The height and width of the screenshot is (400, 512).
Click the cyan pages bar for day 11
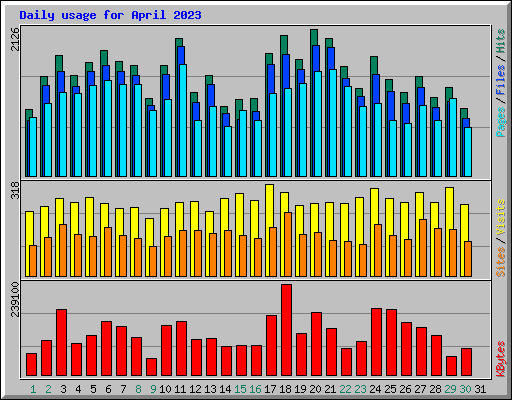[x=183, y=120]
